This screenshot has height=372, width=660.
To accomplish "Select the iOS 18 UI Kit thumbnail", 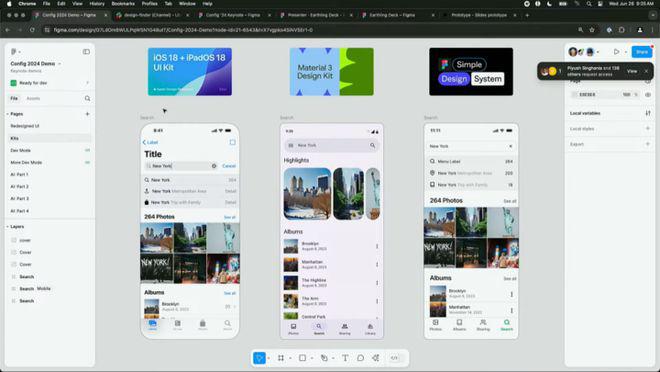I will tap(190, 72).
